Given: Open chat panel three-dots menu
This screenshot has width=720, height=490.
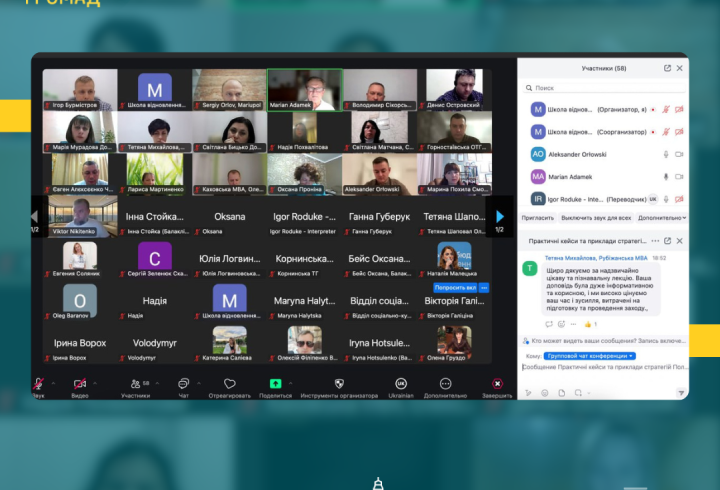Looking at the screenshot, I should pyautogui.click(x=655, y=241).
